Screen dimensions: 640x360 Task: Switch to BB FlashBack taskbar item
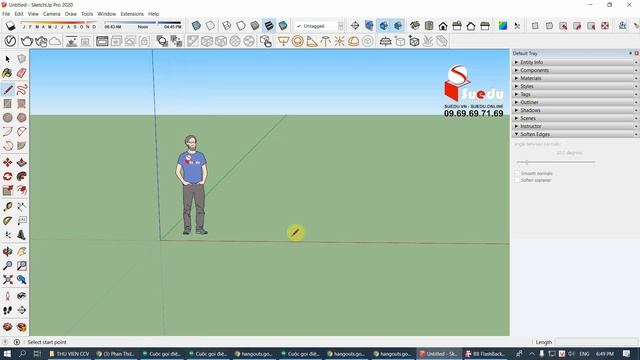[x=485, y=354]
